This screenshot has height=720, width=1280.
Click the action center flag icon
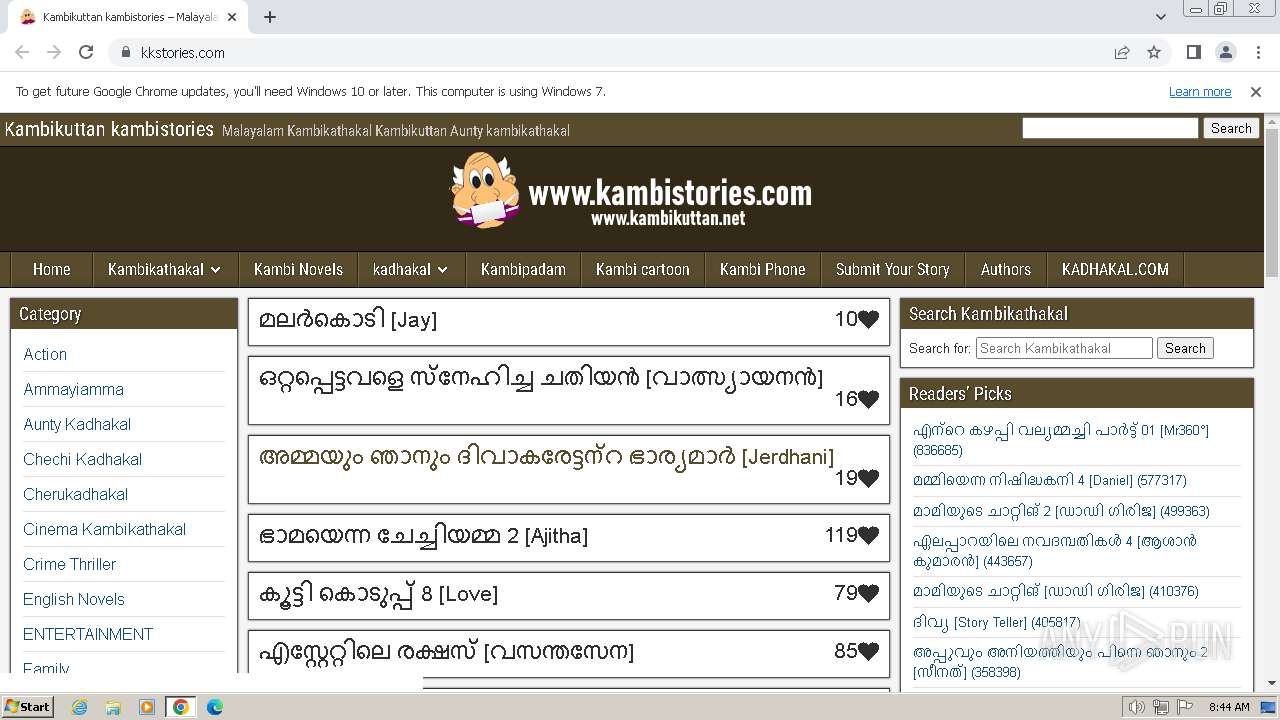(1185, 707)
